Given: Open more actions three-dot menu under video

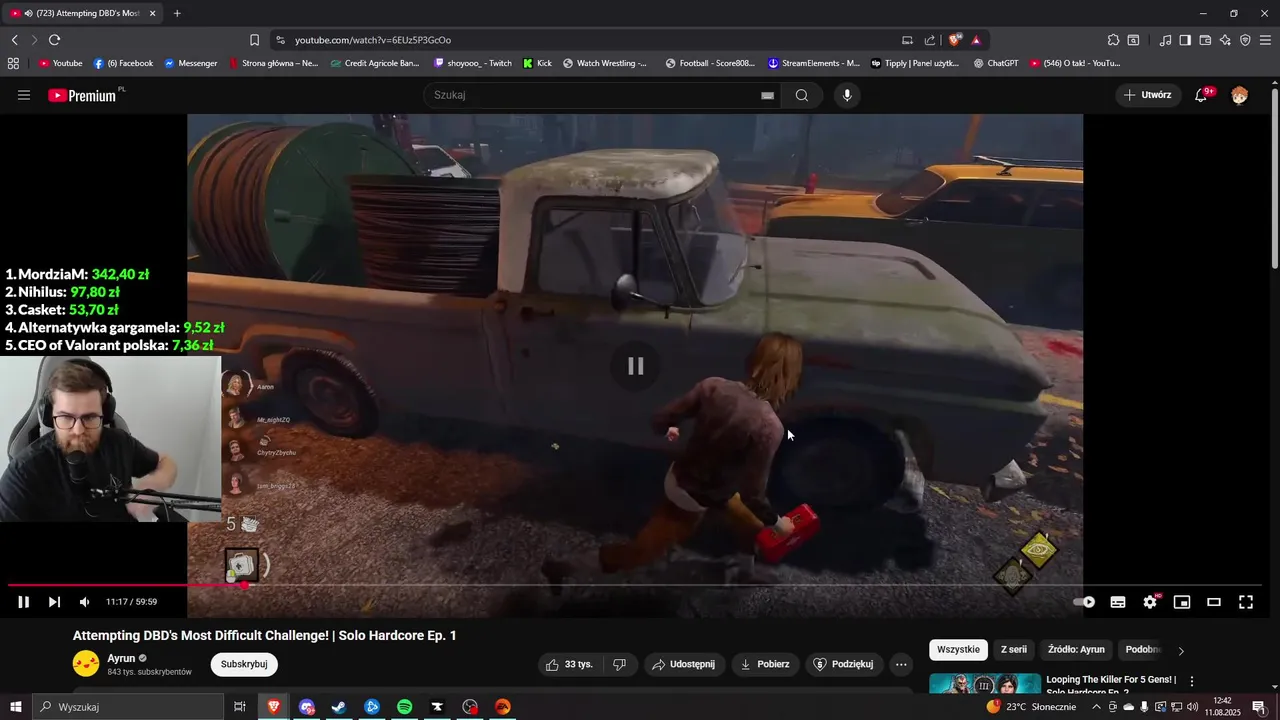Looking at the screenshot, I should [x=901, y=664].
